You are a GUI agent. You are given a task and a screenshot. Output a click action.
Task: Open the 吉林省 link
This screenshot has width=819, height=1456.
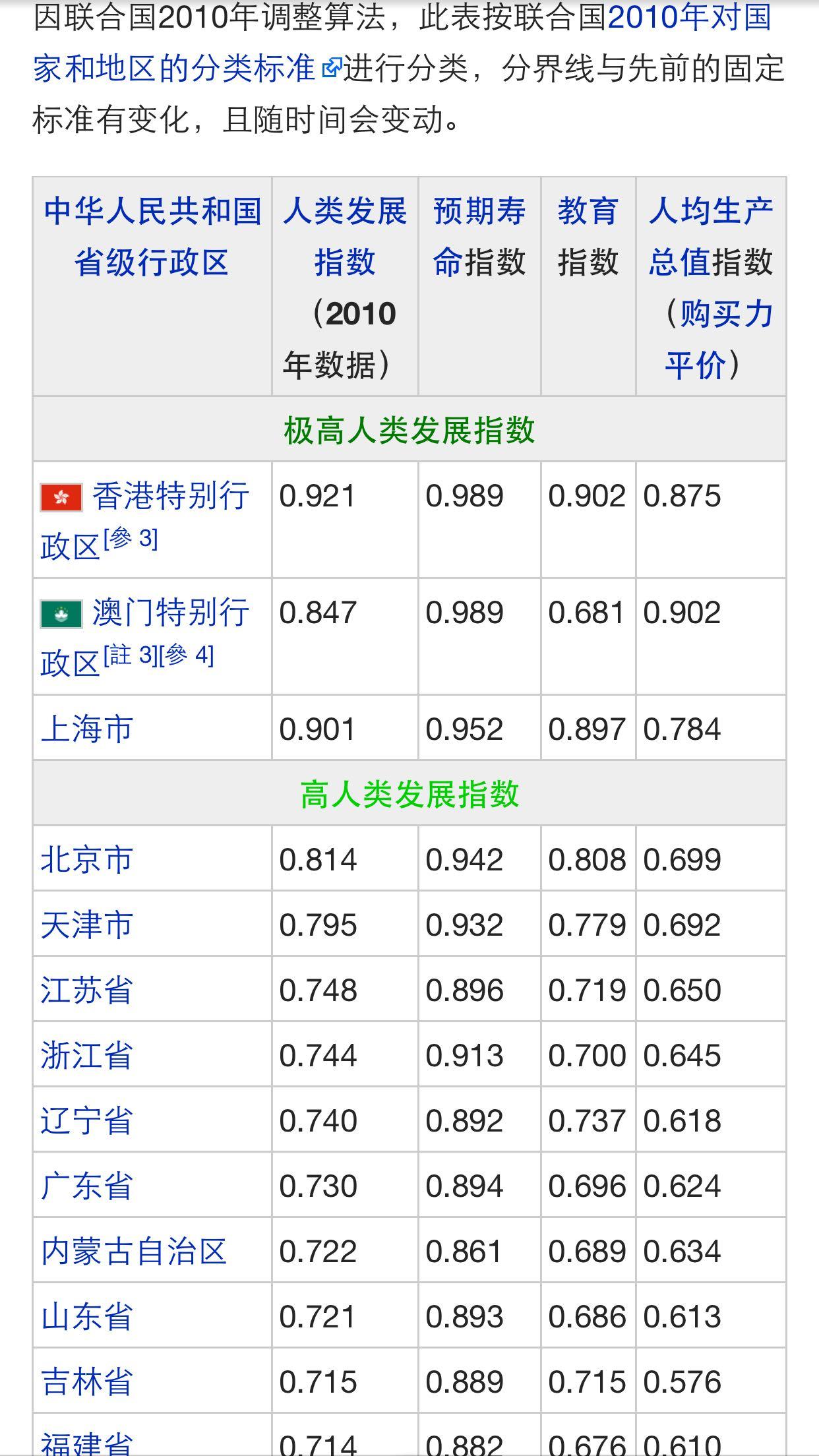pyautogui.click(x=87, y=1382)
